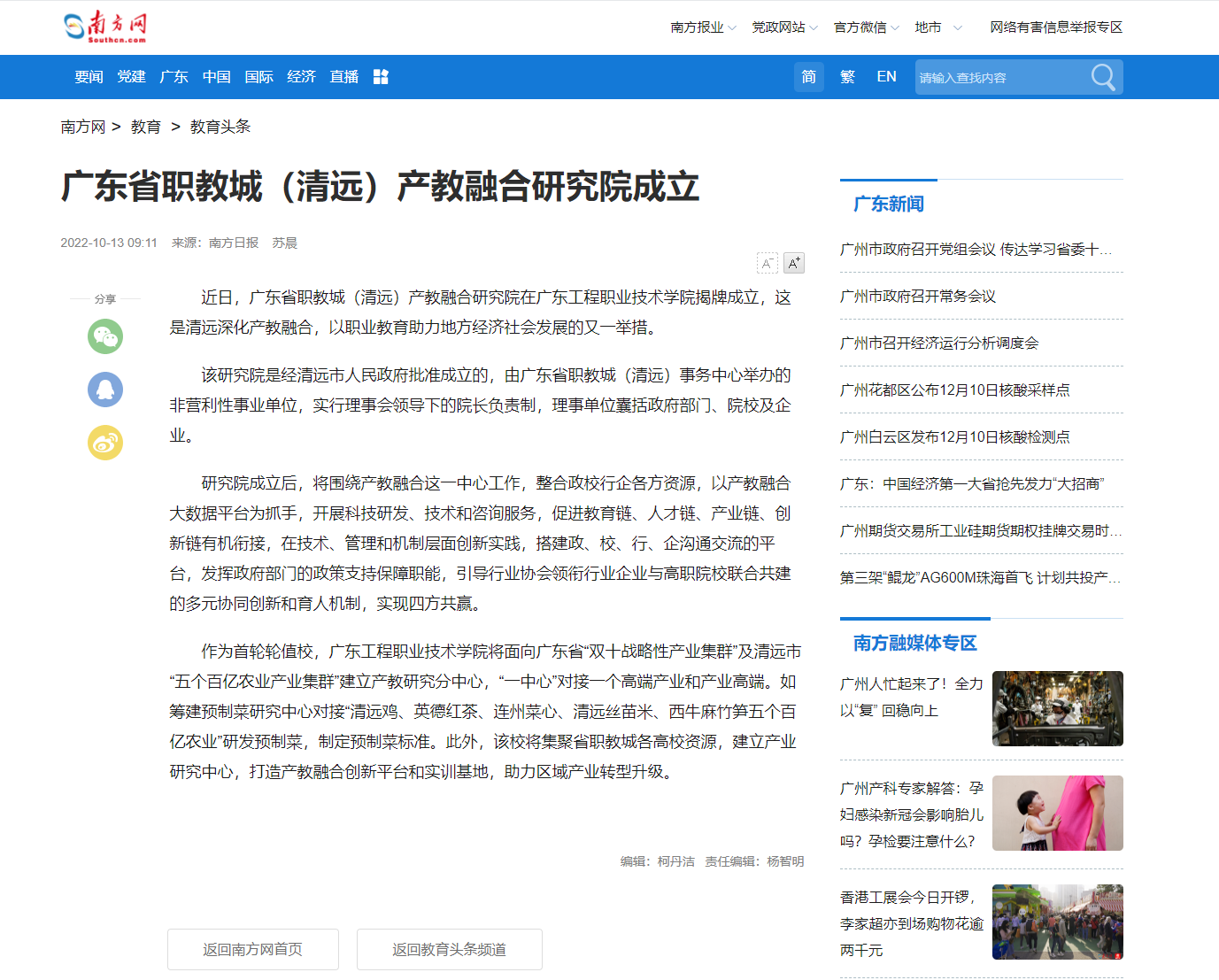
Task: Click the Southcn.com logo
Action: click(x=104, y=27)
